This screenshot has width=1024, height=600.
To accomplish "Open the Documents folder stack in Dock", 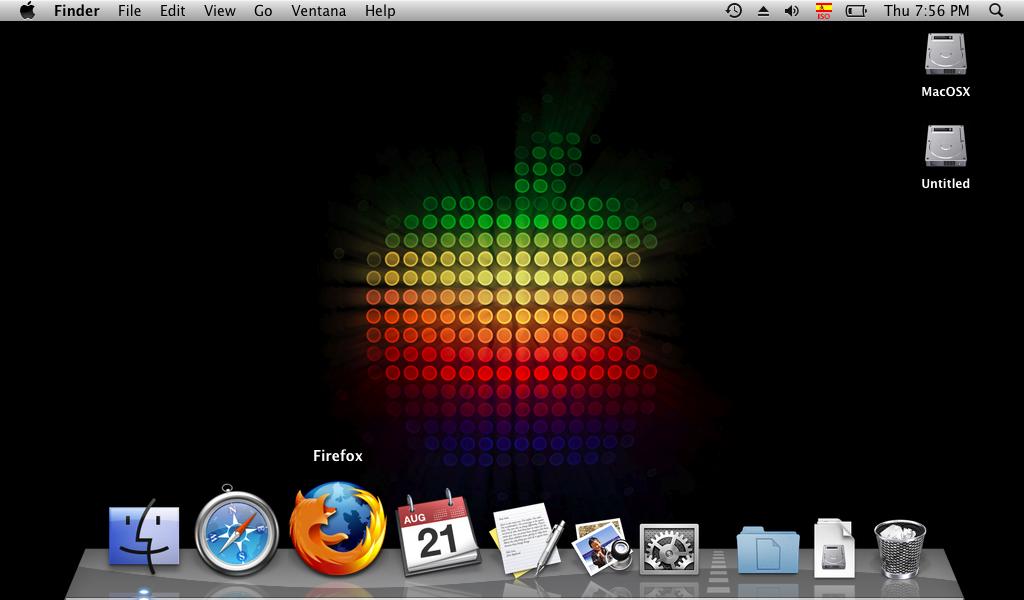I will coord(767,550).
